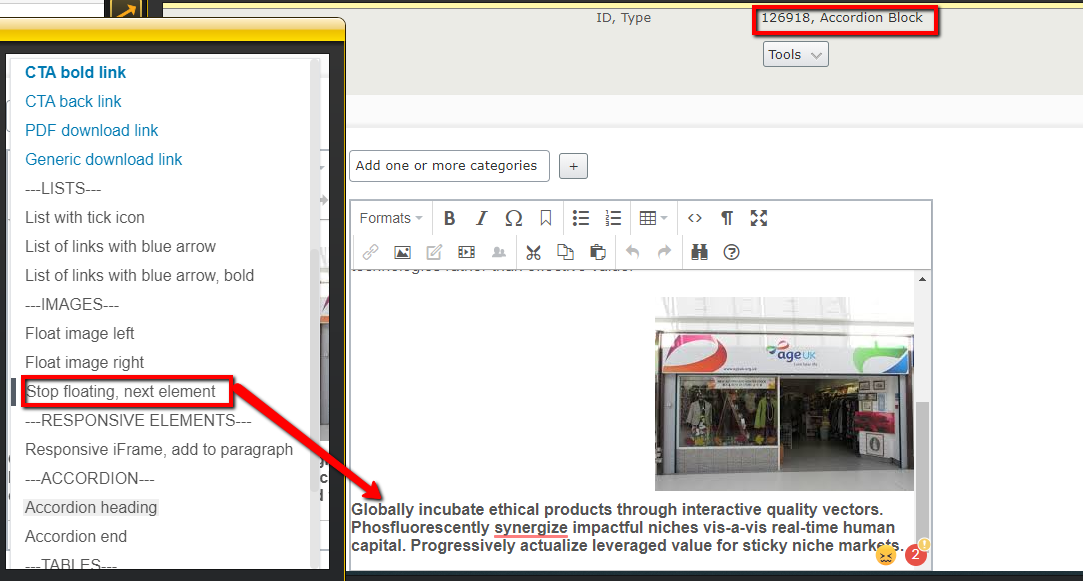The image size is (1083, 581).
Task: Apply the Accordion heading format
Action: [91, 508]
